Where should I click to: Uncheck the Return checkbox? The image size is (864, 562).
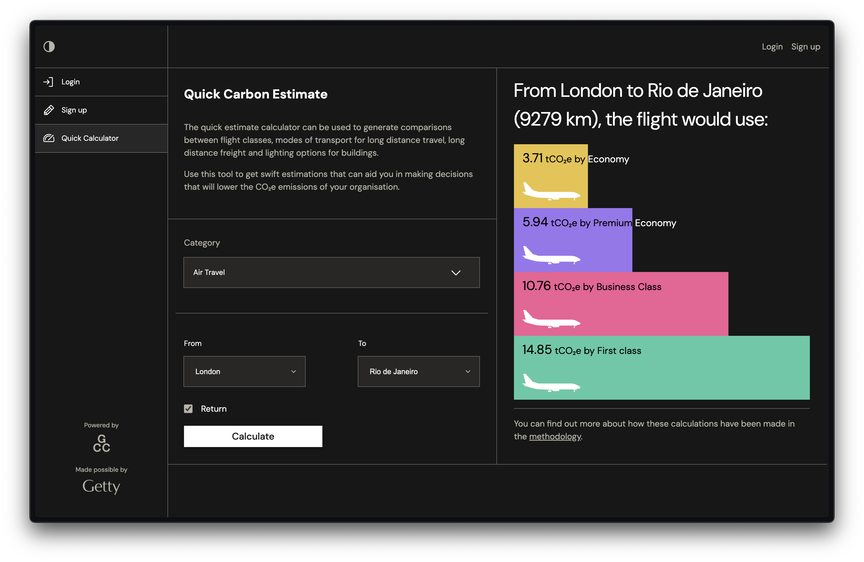click(x=188, y=408)
